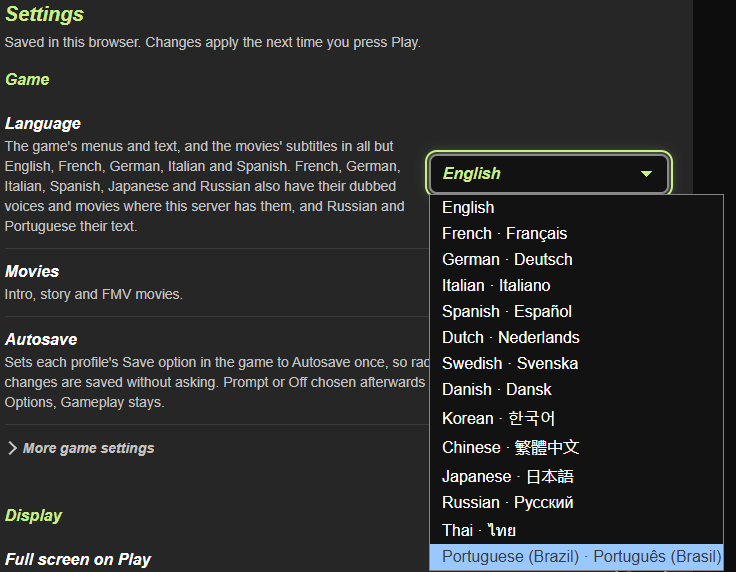Click 'Intro, story and FMV movies.' description
The image size is (736, 572).
93,294
